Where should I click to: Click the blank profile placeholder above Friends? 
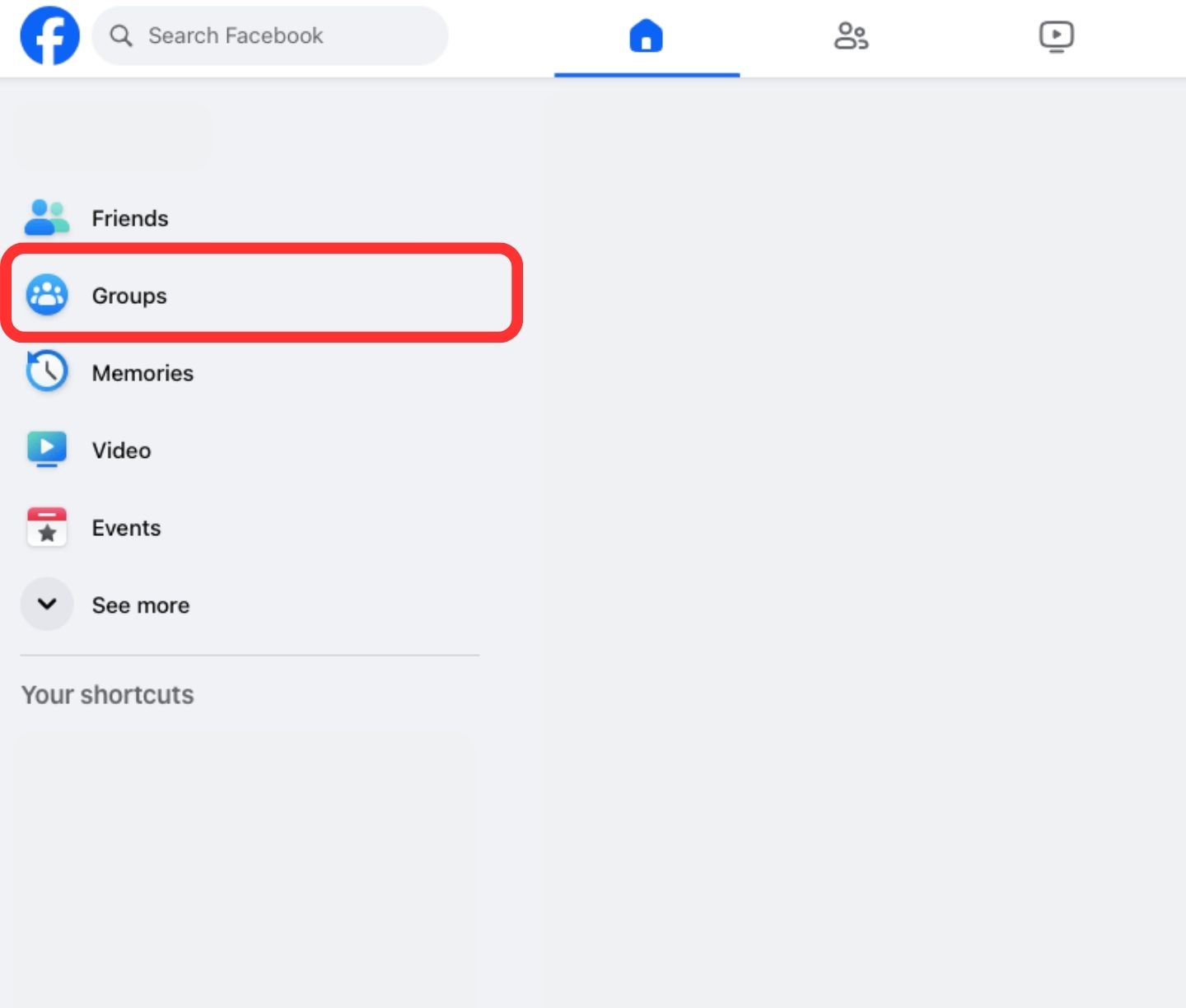click(114, 136)
